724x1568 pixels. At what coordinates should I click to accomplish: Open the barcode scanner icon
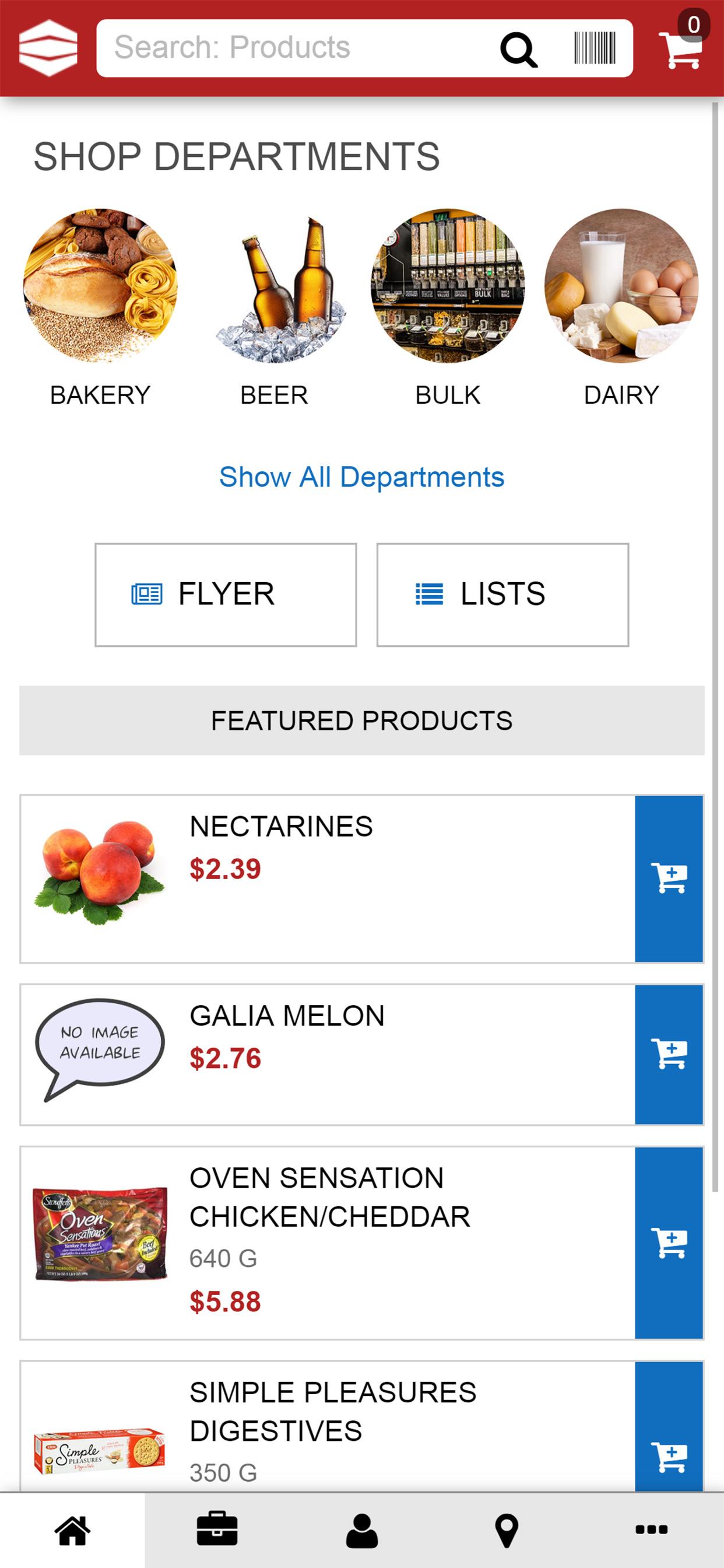click(595, 48)
